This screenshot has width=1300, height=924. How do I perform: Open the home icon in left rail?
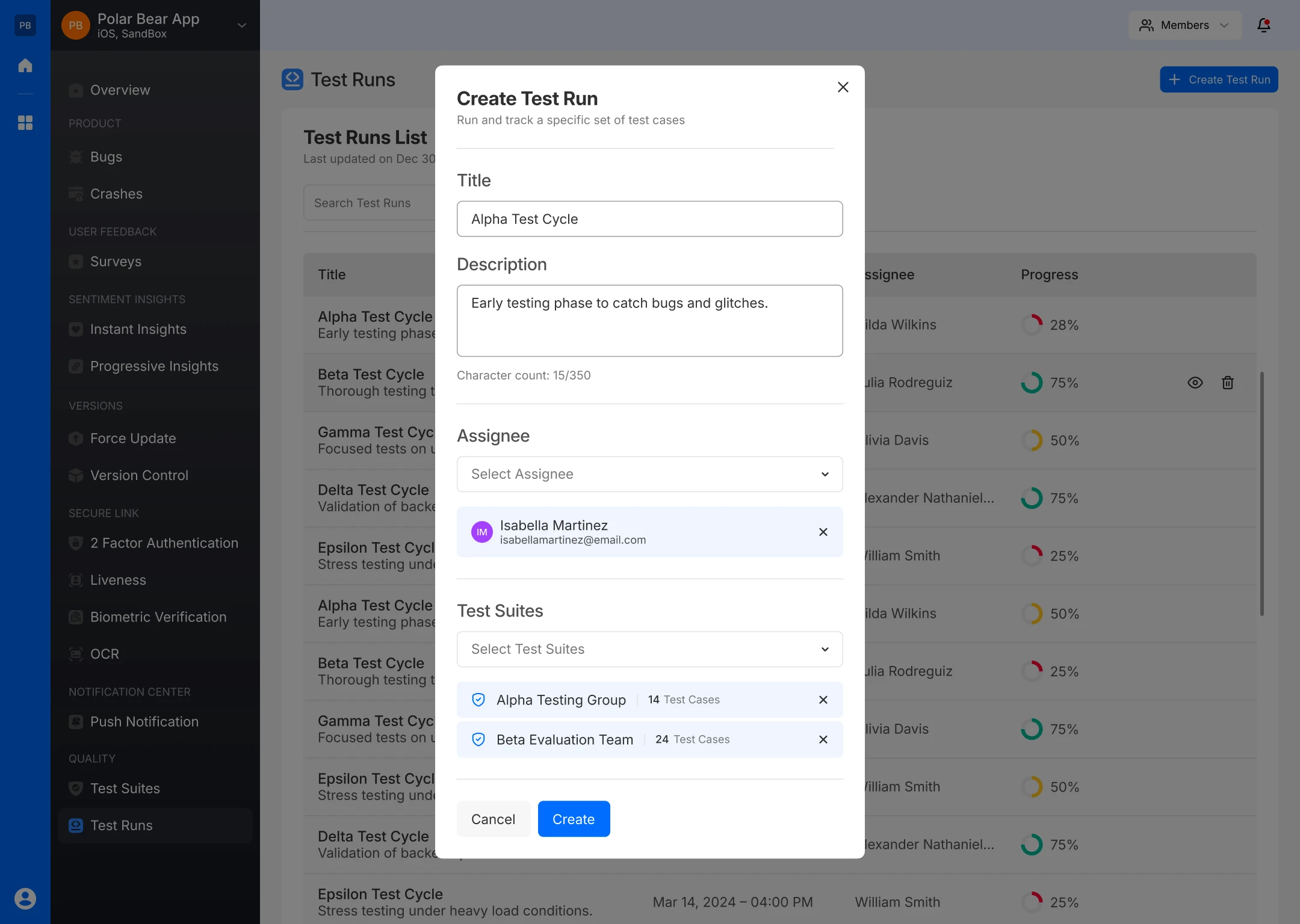[25, 65]
